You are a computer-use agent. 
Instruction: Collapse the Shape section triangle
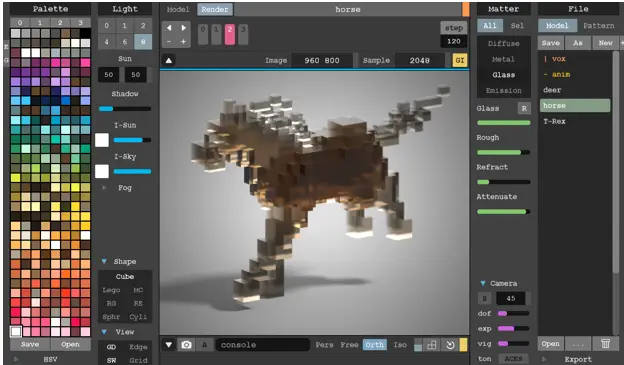pos(104,262)
